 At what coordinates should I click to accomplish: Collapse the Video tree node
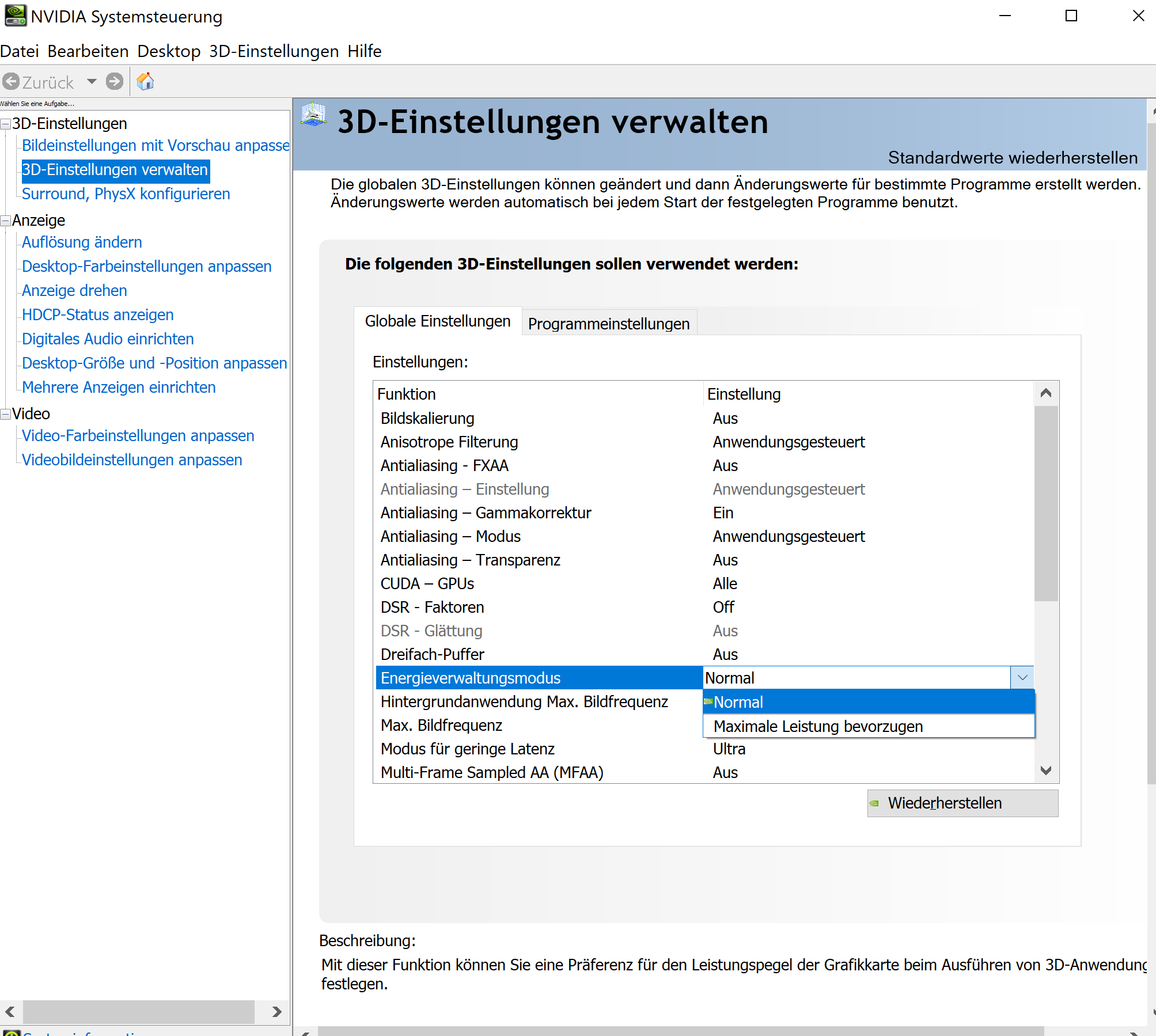pyautogui.click(x=6, y=414)
